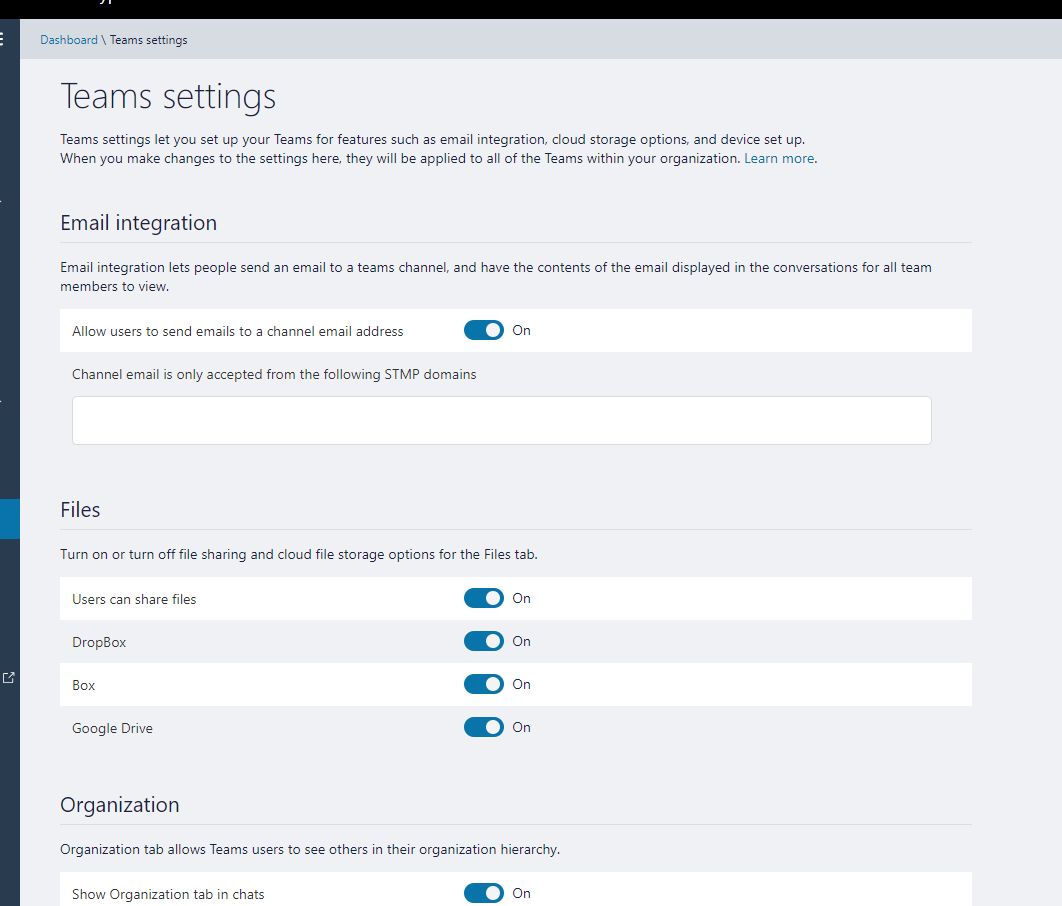Click the Email integration section heading
Screen dimensions: 1062x906
138,223
